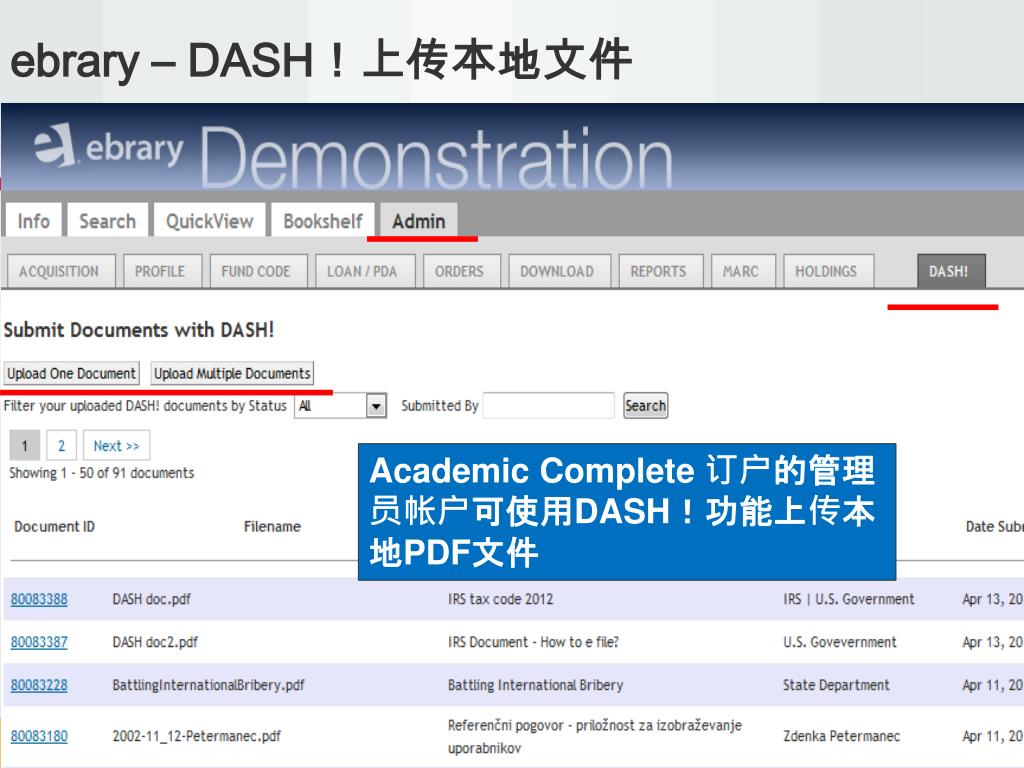
Task: Click the Next >> pagination link
Action: (116, 445)
